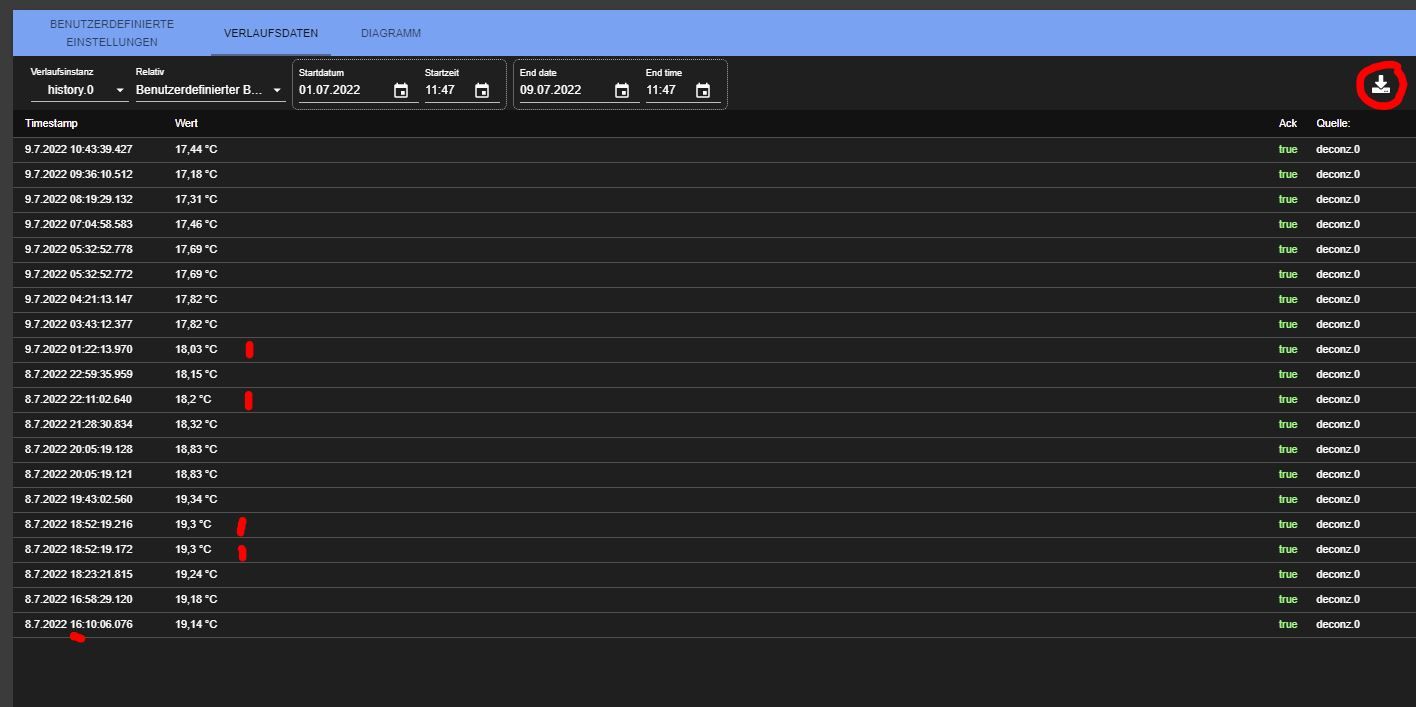Select timestamp 9.7.2022 09:36:10.512
Image resolution: width=1416 pixels, height=707 pixels.
click(x=79, y=174)
